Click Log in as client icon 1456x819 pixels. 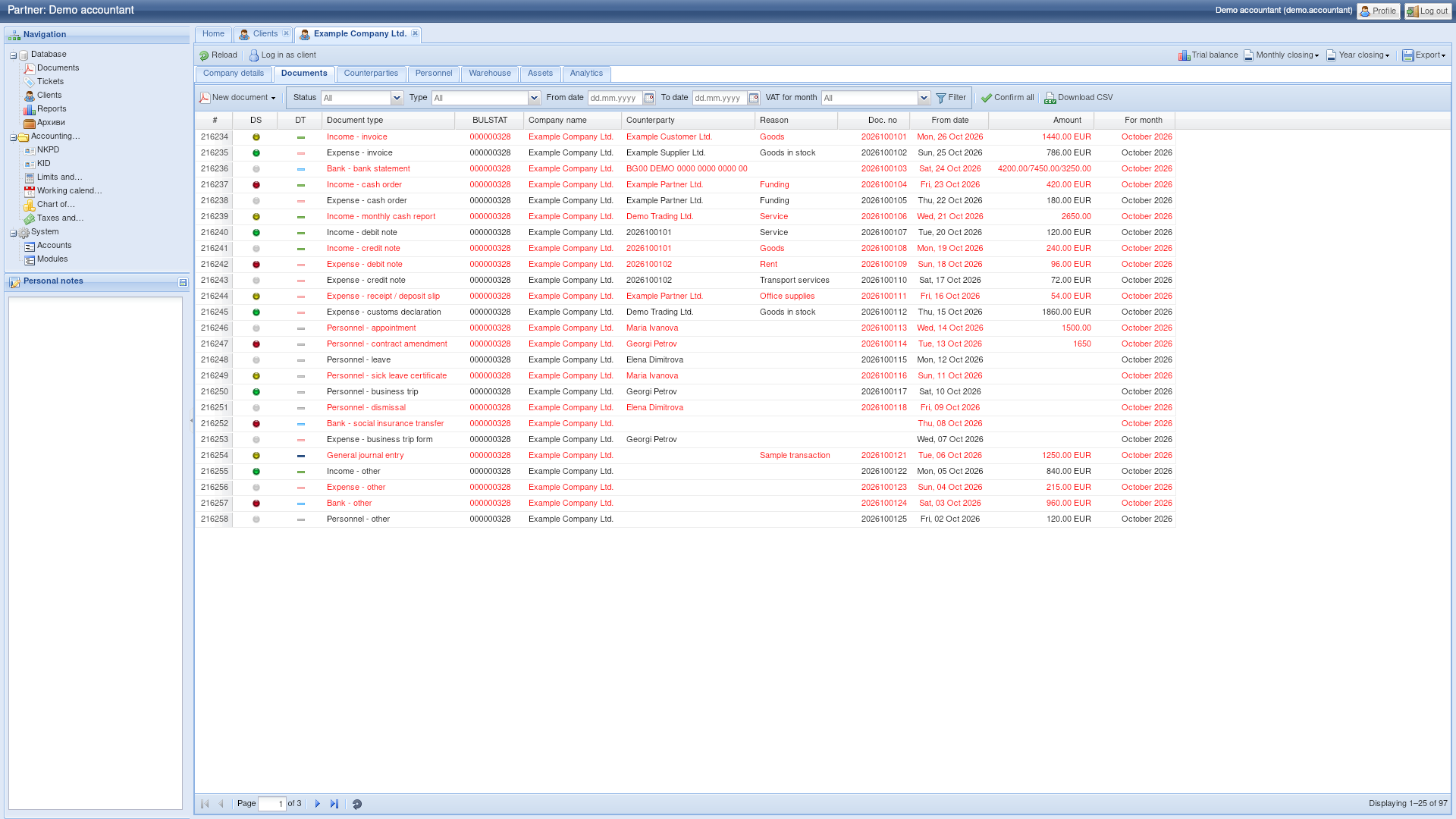254,55
